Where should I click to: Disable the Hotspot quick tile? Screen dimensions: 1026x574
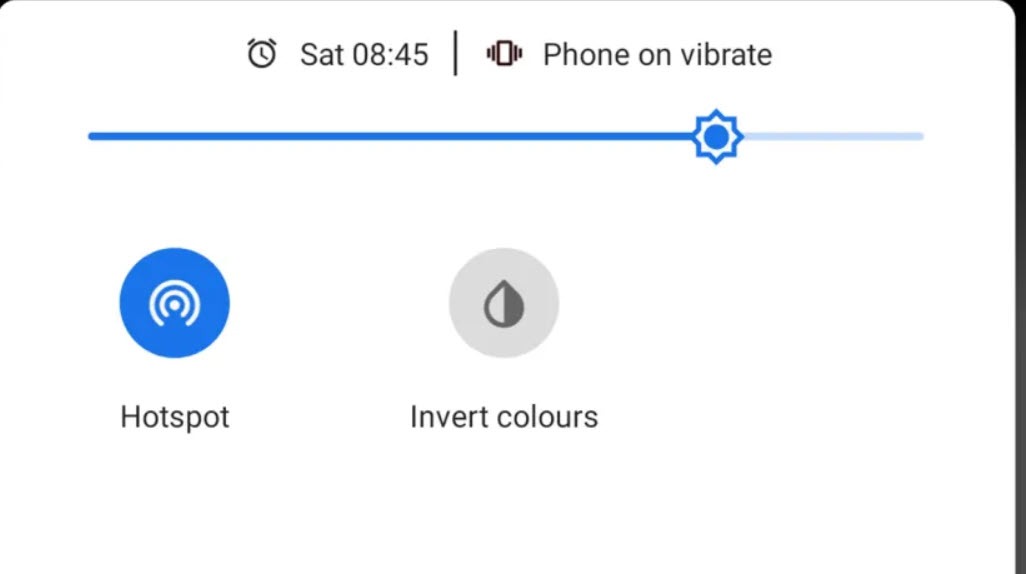click(x=174, y=303)
